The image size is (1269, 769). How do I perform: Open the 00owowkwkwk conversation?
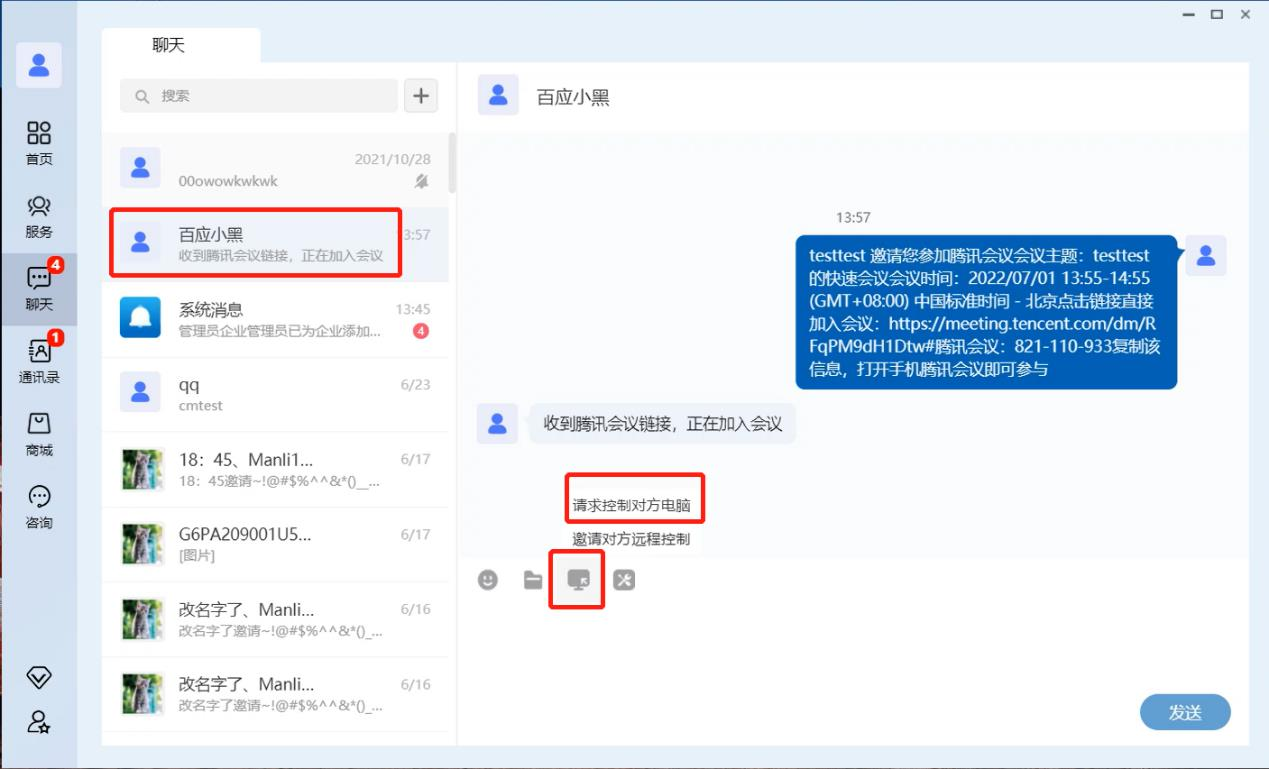tap(275, 170)
